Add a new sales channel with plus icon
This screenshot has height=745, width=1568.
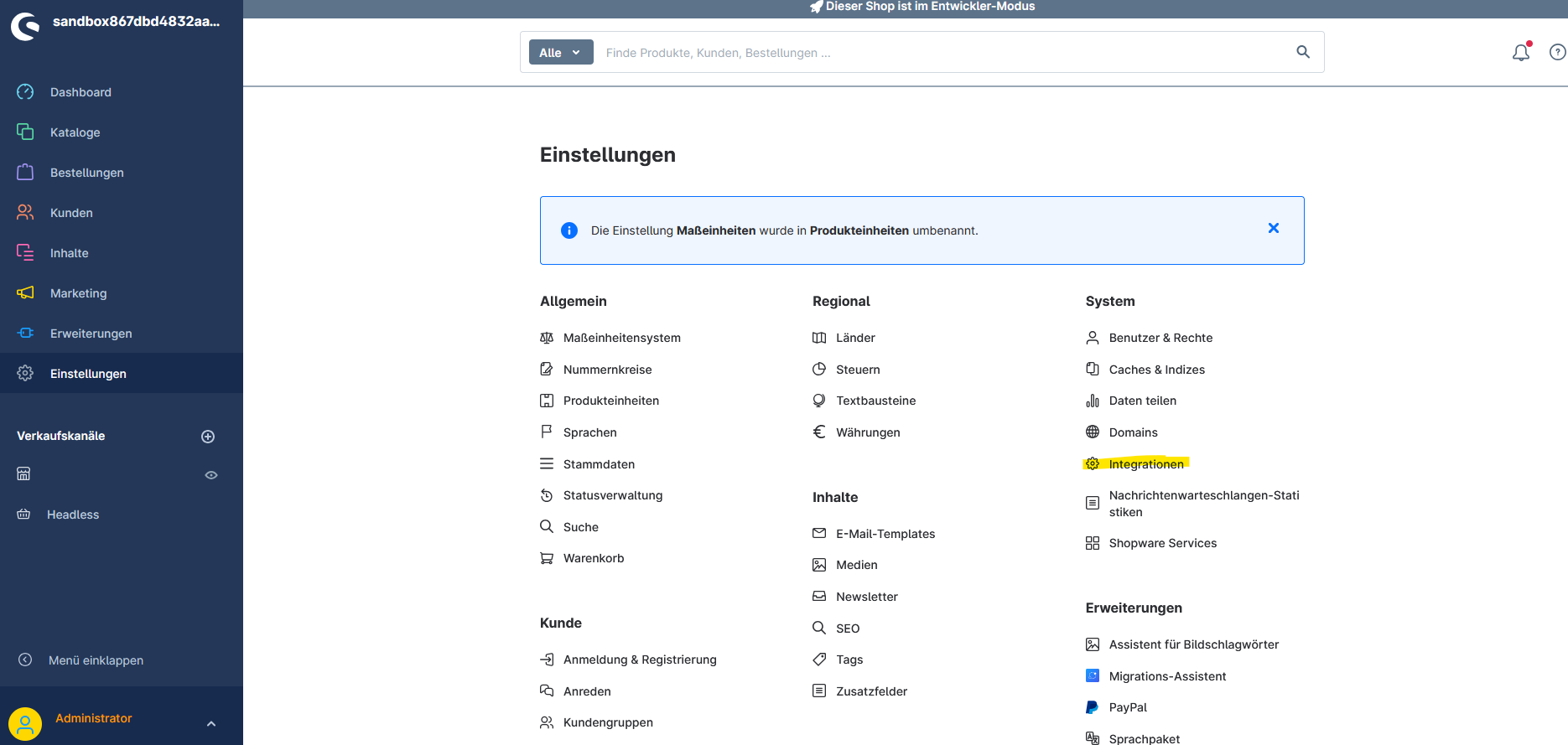208,437
